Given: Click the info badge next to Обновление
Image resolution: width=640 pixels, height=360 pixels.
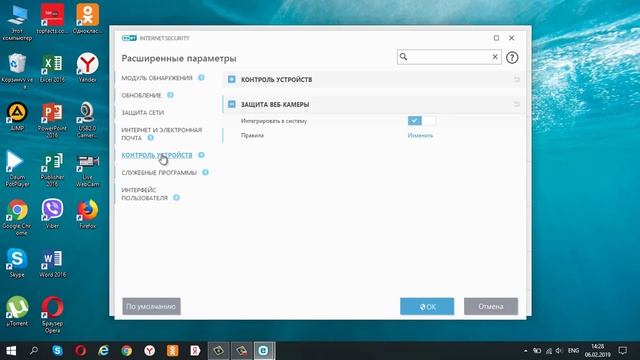Looking at the screenshot, I should coord(170,95).
